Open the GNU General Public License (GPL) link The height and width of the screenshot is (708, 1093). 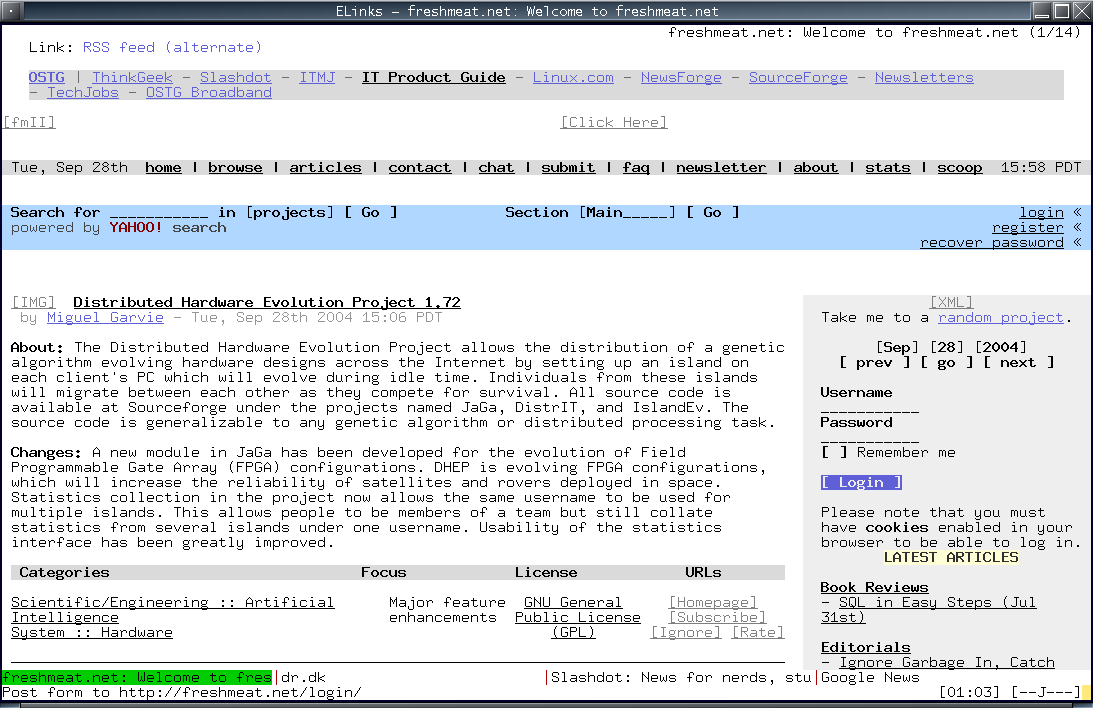pos(577,617)
